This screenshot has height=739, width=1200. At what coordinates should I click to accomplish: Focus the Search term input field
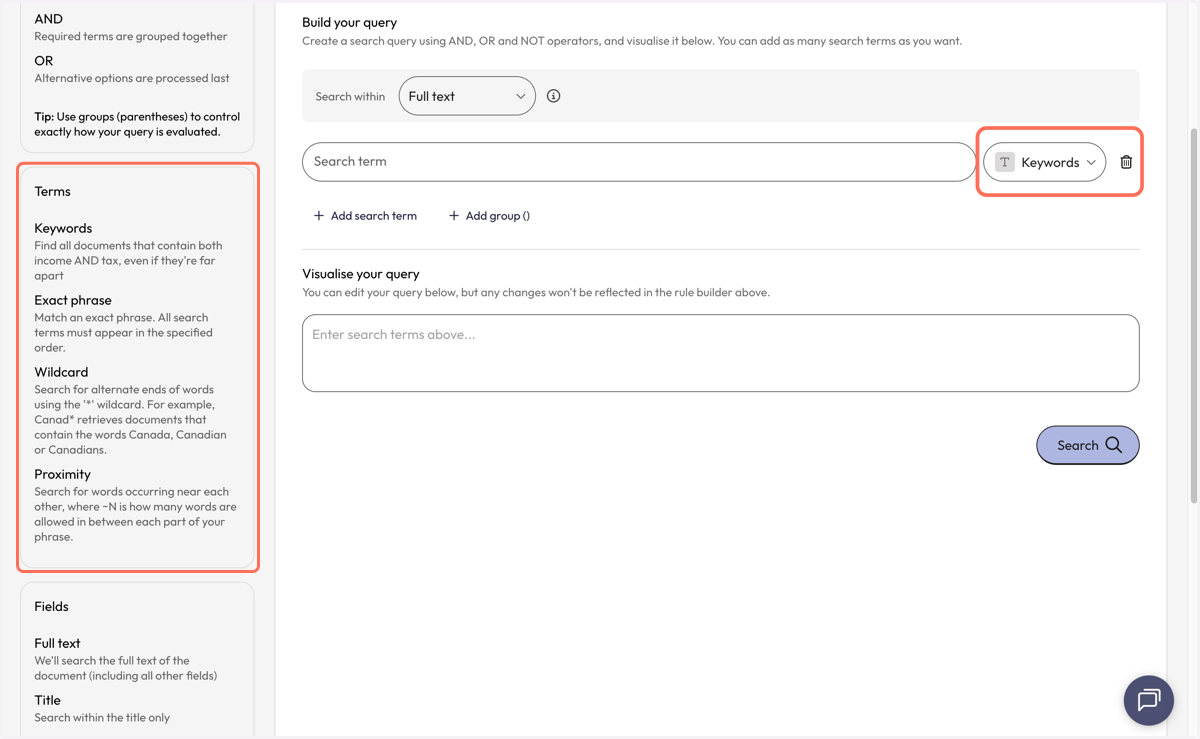point(639,162)
